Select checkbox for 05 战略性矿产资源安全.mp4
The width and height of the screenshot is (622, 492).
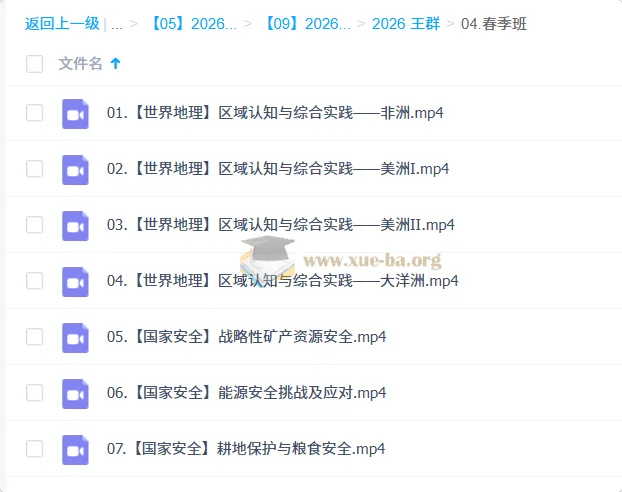pyautogui.click(x=35, y=336)
